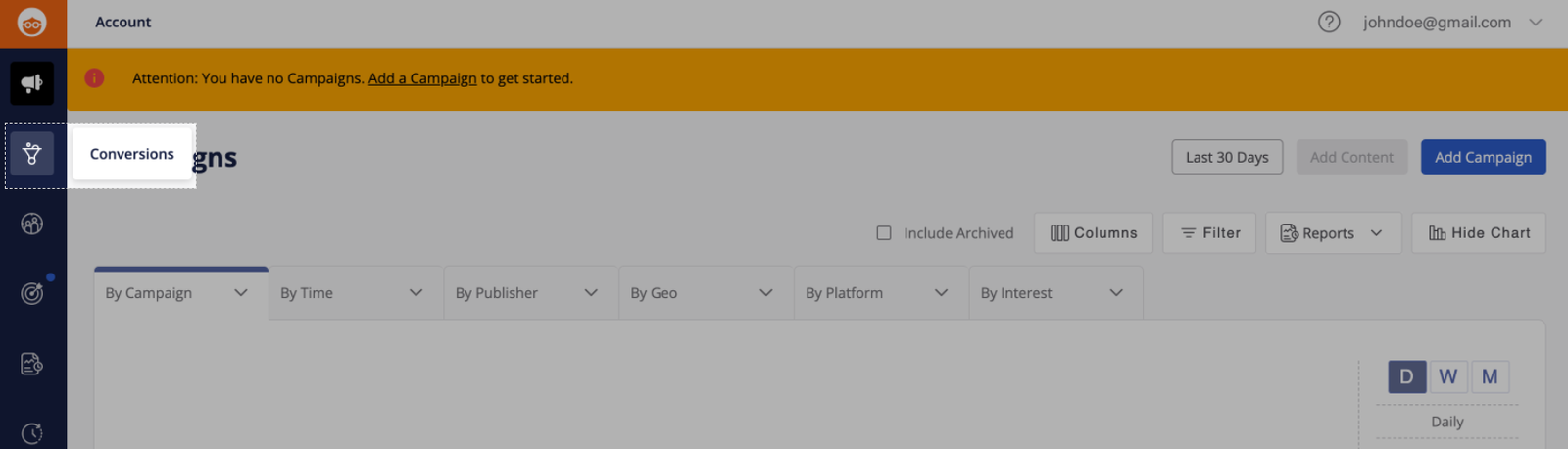Enable the Include Archived checkbox
Viewport: 1568px width, 449px height.
coord(884,233)
